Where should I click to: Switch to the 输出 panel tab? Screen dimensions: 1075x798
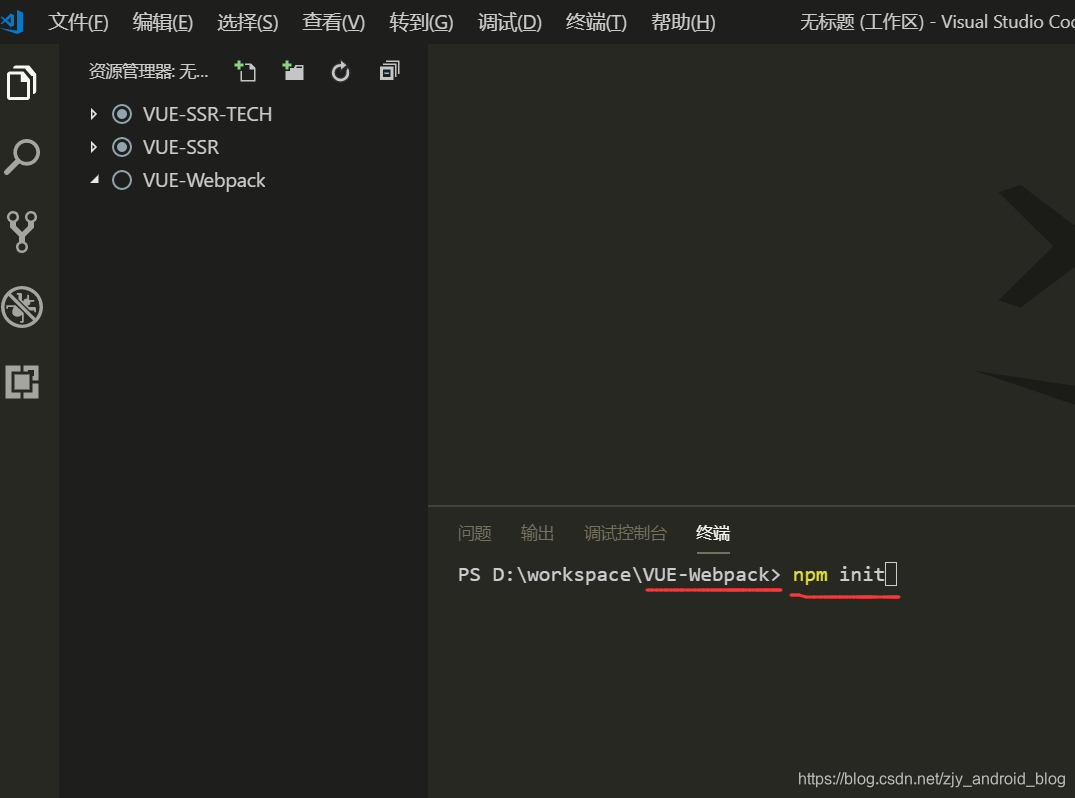click(538, 533)
